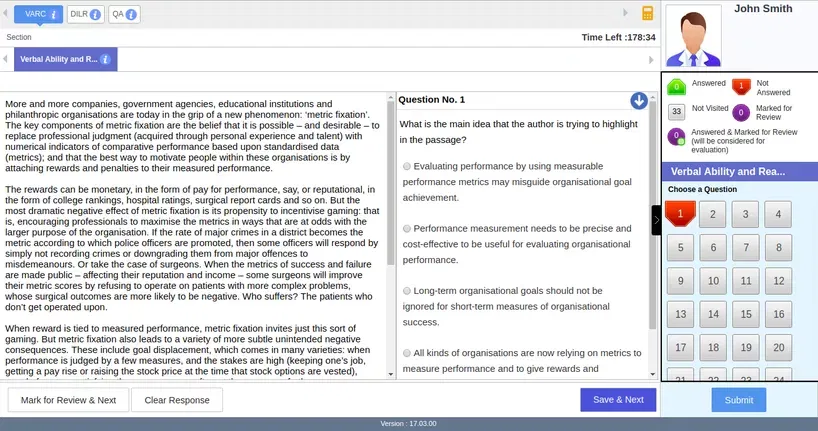
Task: Collapse the question palette side panel
Action: click(x=656, y=220)
